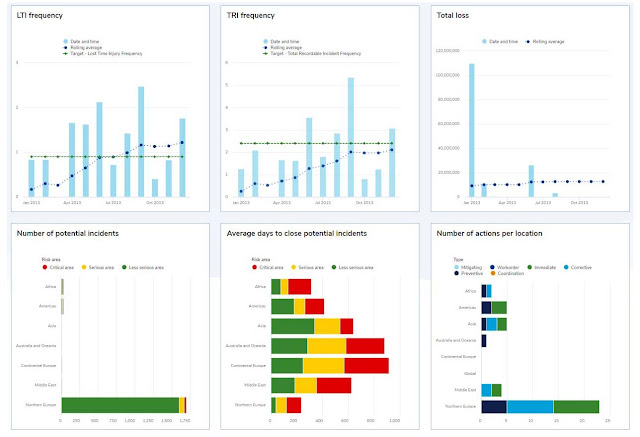
Task: Click last rolling average point in Total loss
Action: [603, 182]
